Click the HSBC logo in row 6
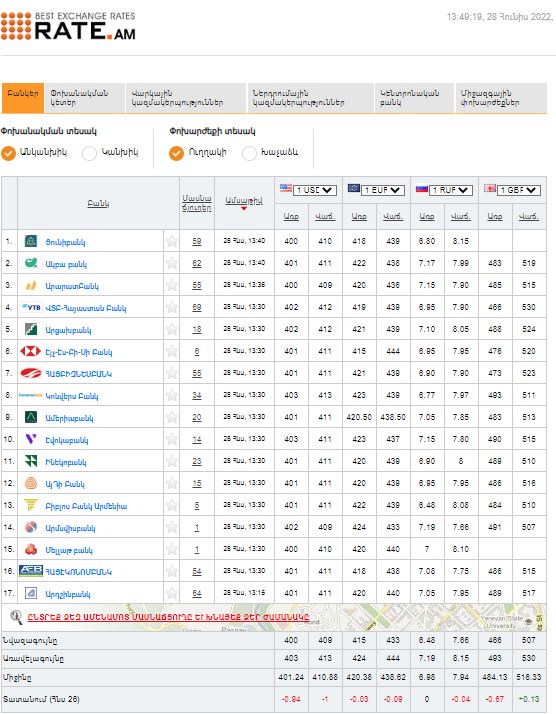Viewport: 556px width, 714px height. tap(31, 352)
